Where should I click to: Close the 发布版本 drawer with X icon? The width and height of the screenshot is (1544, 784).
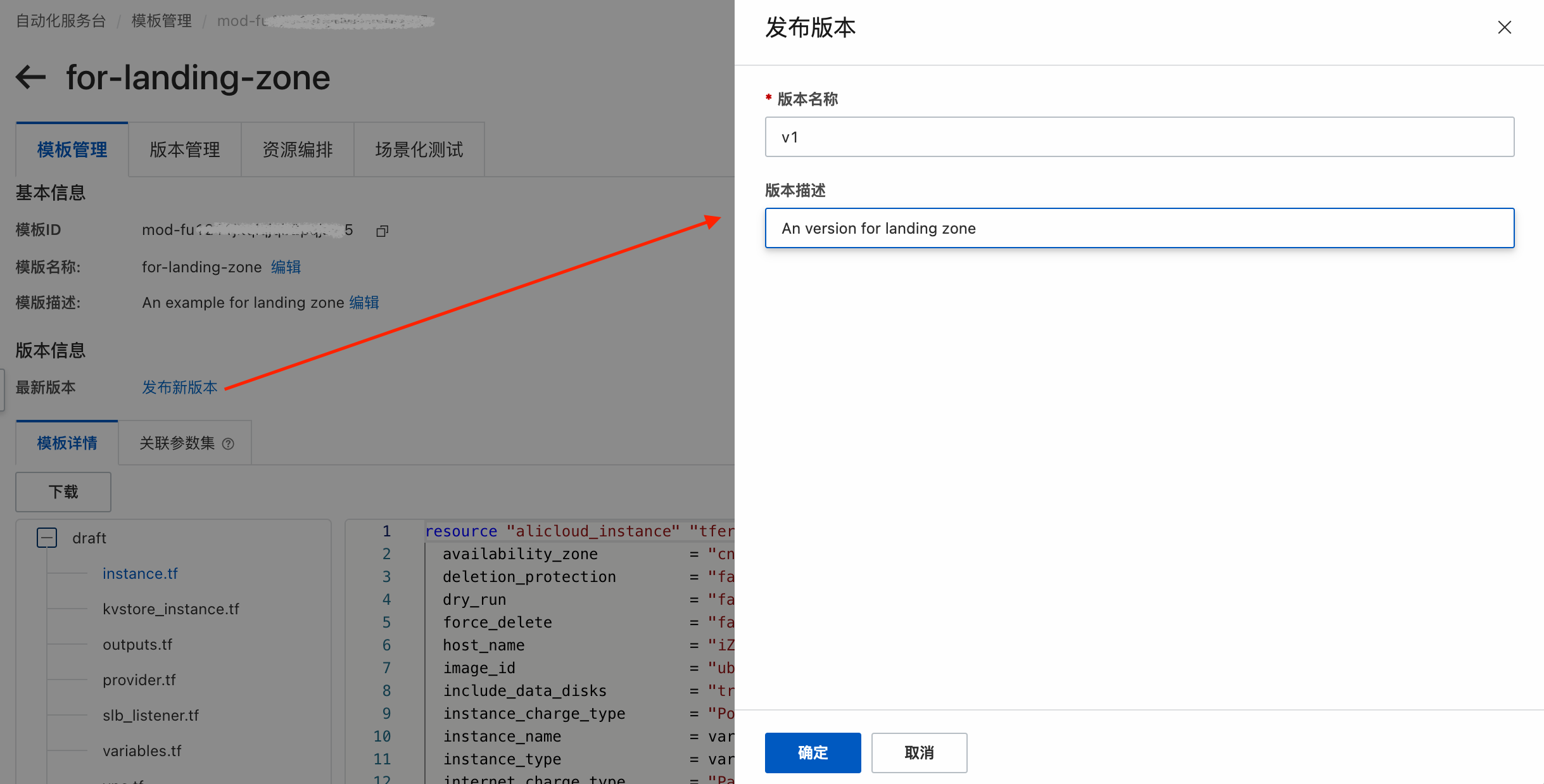click(x=1504, y=27)
